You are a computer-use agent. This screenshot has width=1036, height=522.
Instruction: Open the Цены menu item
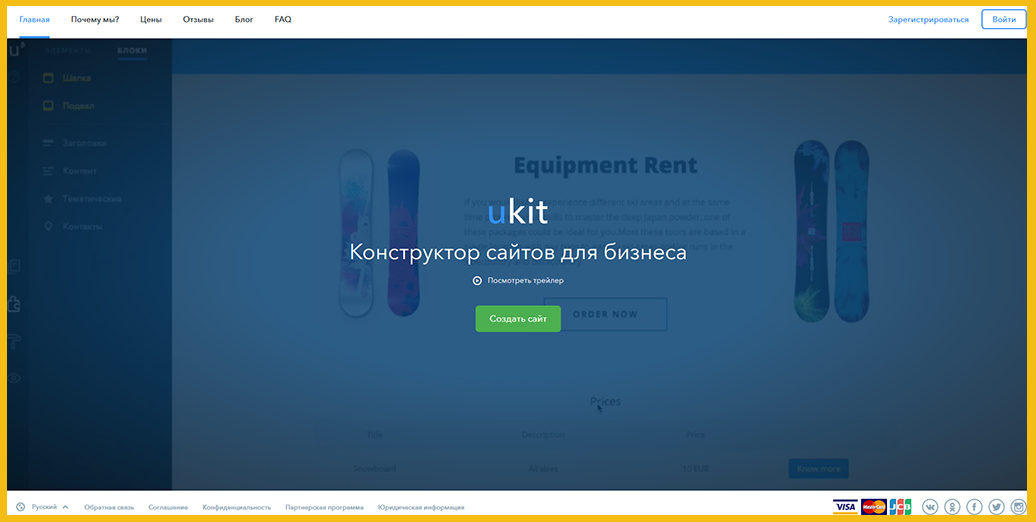pyautogui.click(x=151, y=20)
